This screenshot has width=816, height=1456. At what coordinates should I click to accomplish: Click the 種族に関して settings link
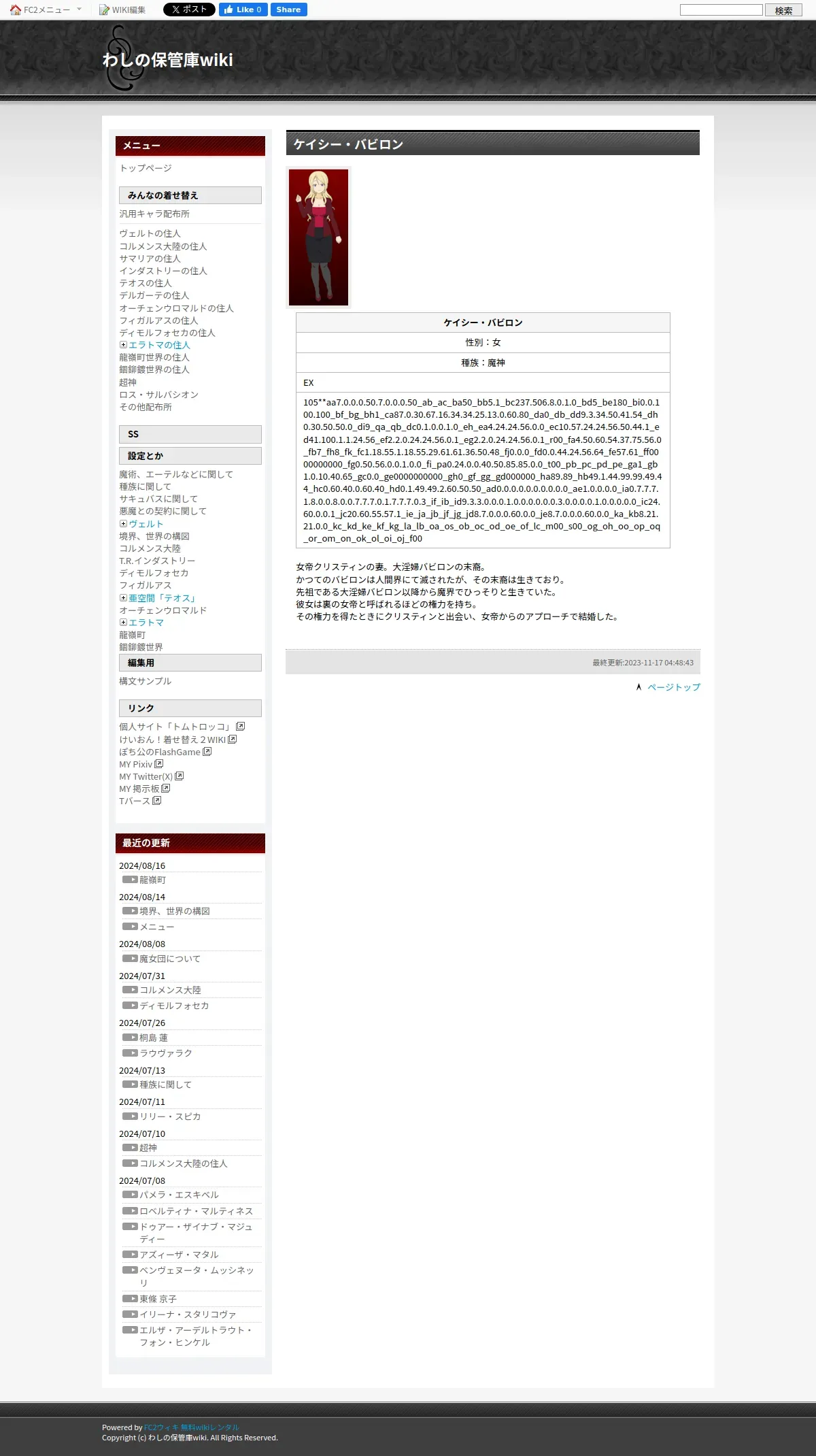(145, 486)
